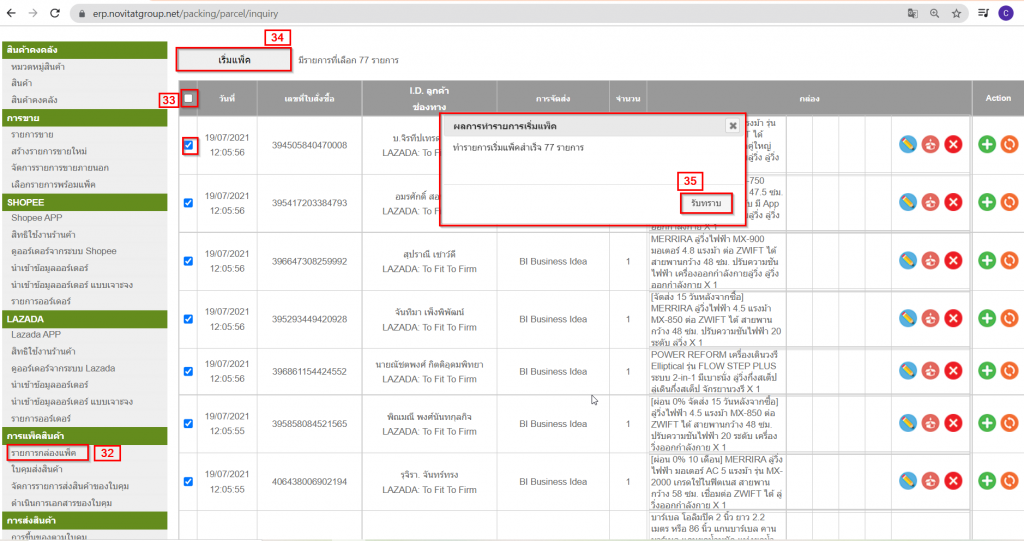Open the browser zoom magnifier icon

[934, 13]
